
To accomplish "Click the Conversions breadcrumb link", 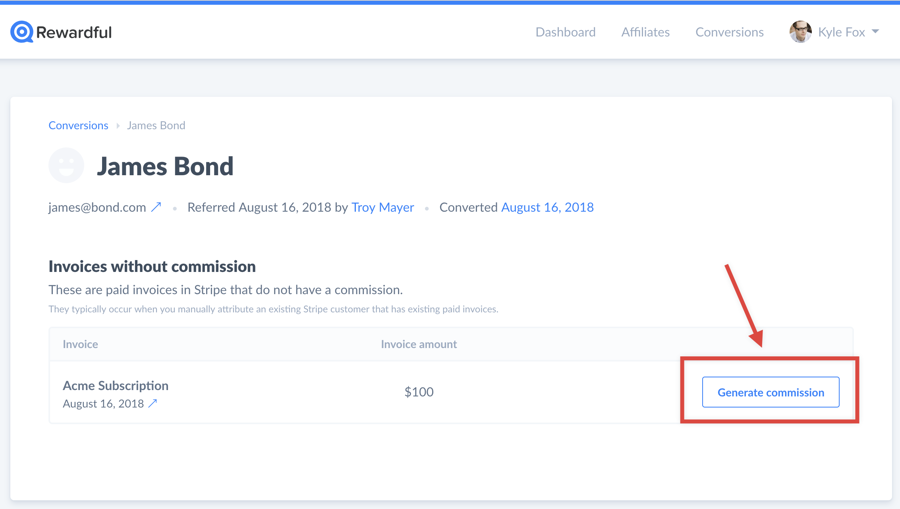I will pos(78,125).
